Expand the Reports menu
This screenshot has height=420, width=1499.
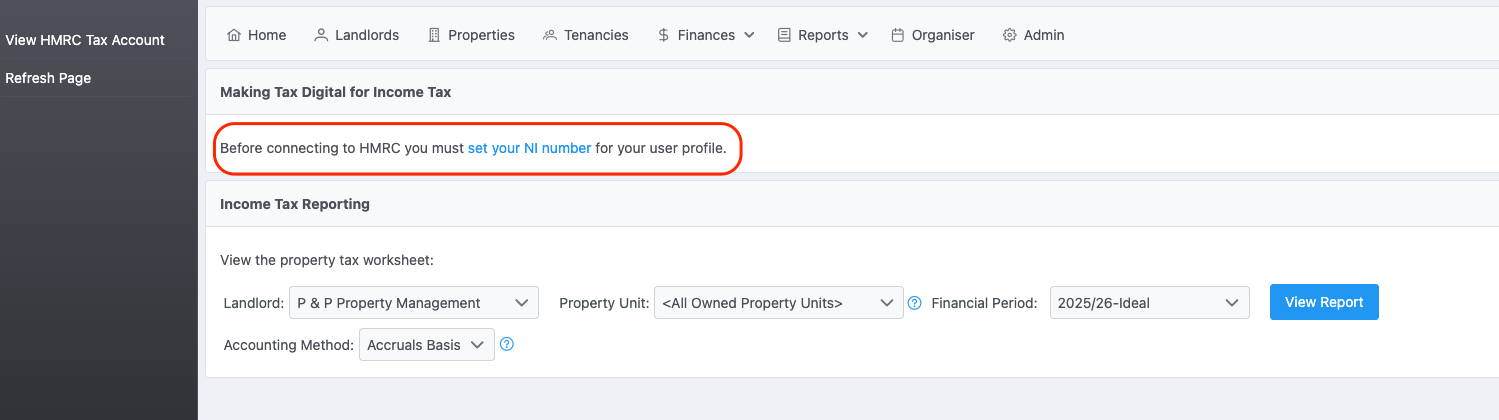824,35
